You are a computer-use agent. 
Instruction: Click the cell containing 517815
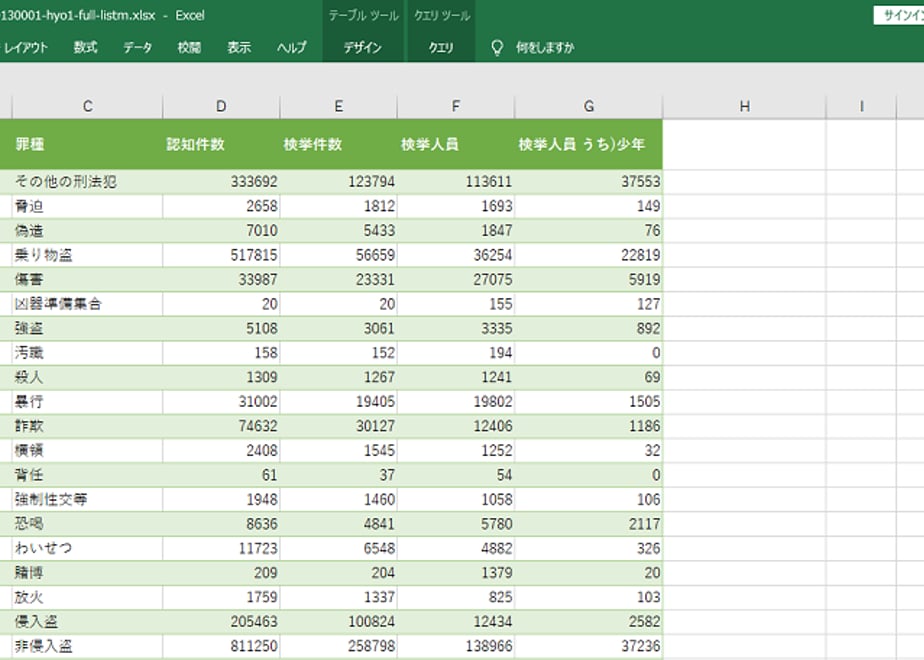pyautogui.click(x=221, y=255)
